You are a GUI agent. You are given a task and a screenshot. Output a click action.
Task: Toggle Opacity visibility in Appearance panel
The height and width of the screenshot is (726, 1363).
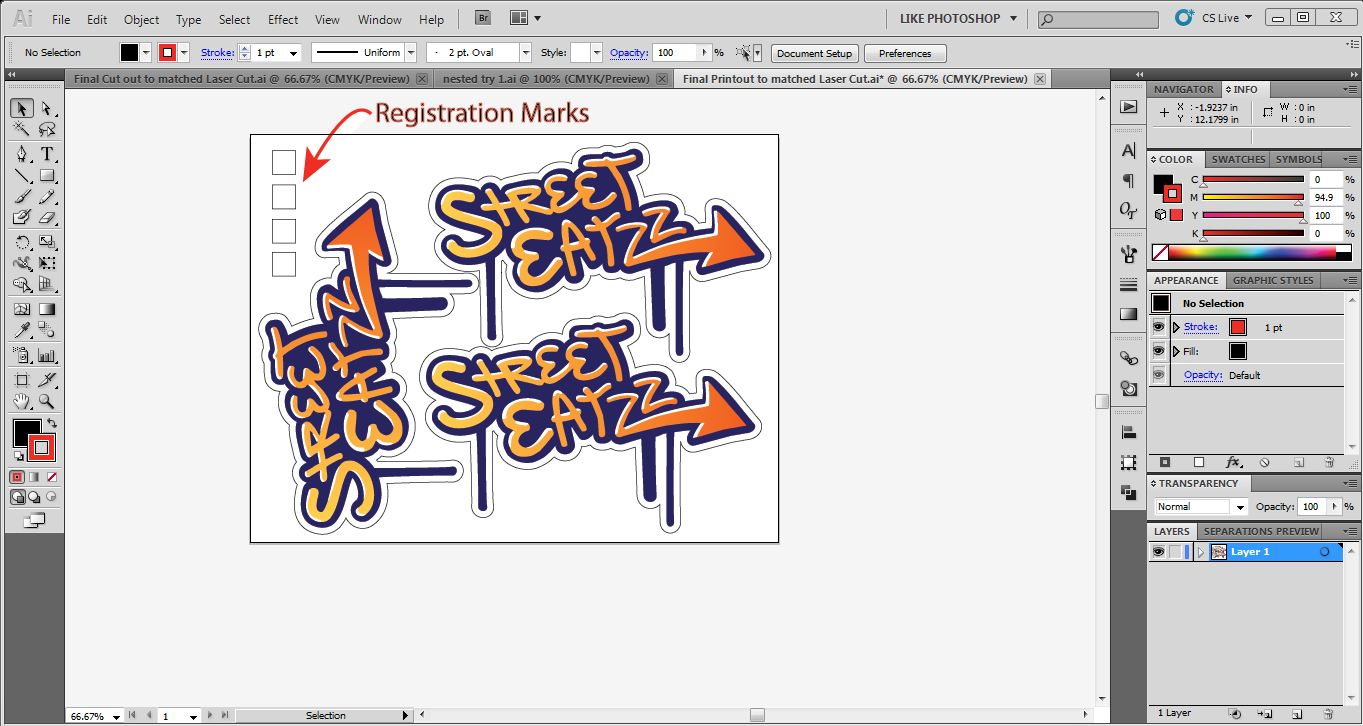(x=1159, y=375)
